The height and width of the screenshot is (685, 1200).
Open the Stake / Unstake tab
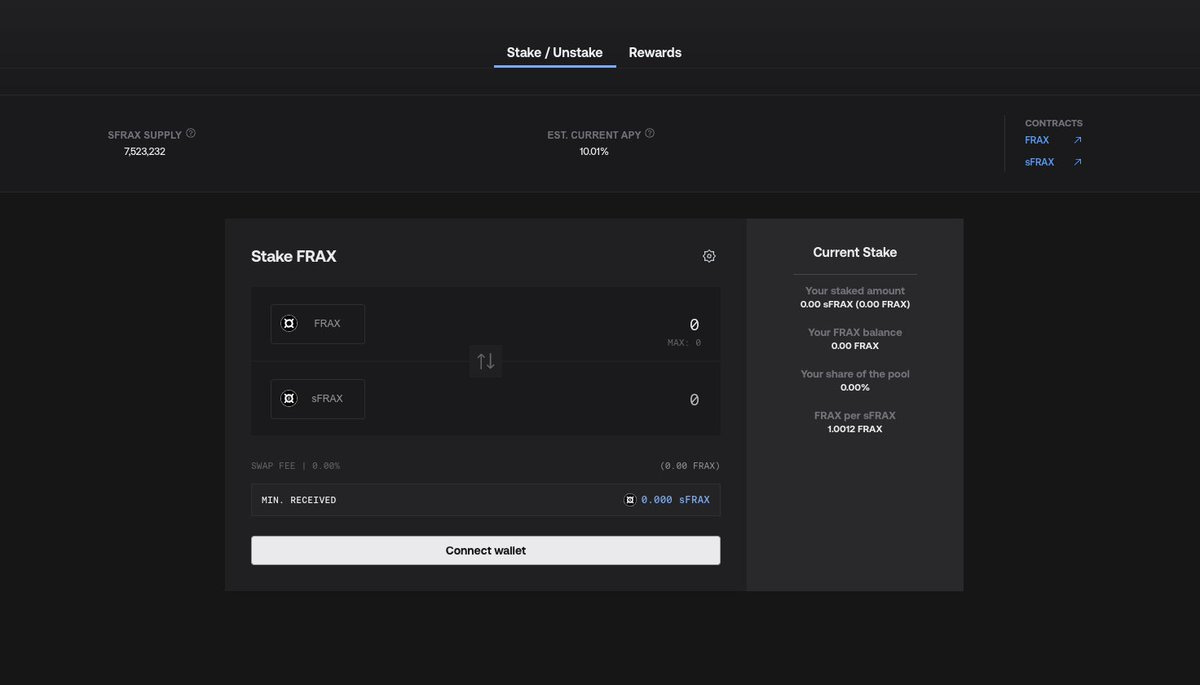pyautogui.click(x=554, y=52)
